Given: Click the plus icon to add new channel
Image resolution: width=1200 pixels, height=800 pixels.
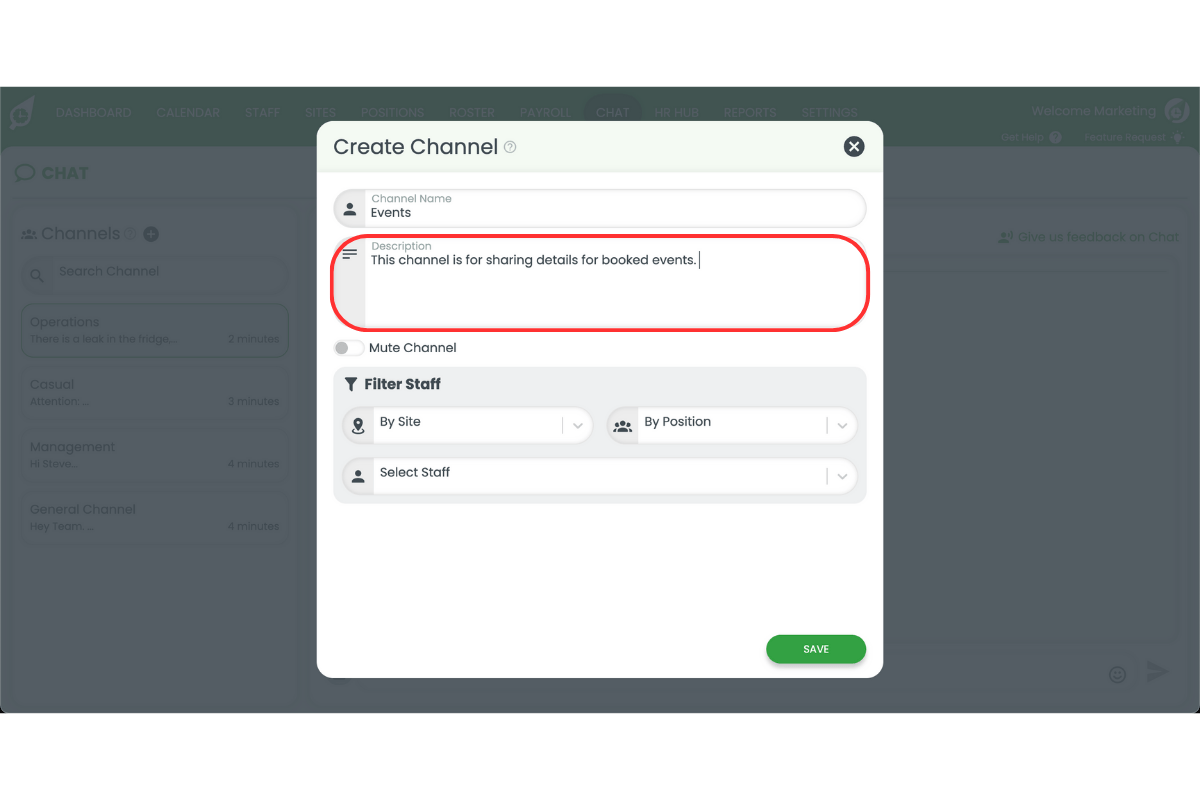Looking at the screenshot, I should 151,233.
